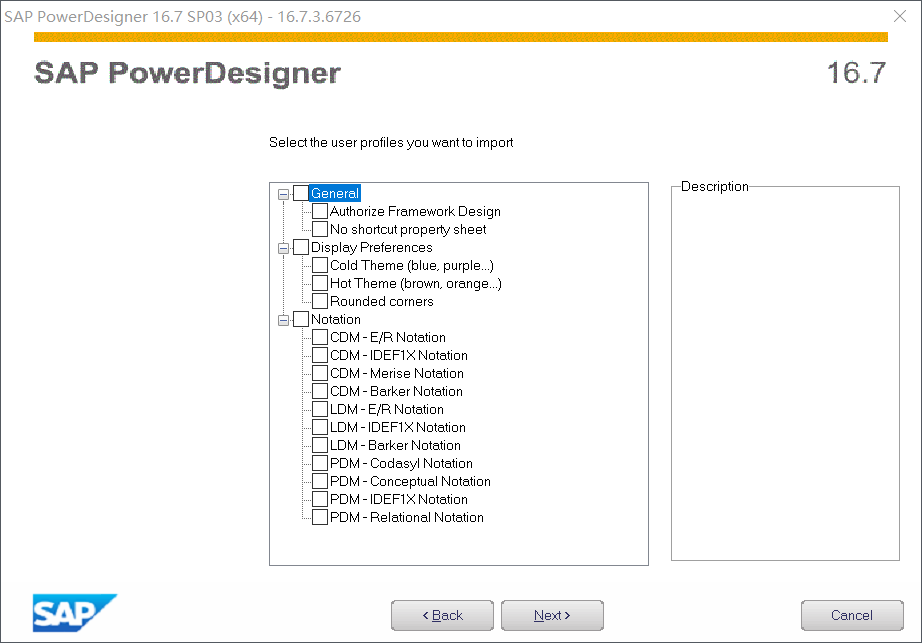Tick PDM - Relational Notation checkbox
922x643 pixels.
(320, 517)
